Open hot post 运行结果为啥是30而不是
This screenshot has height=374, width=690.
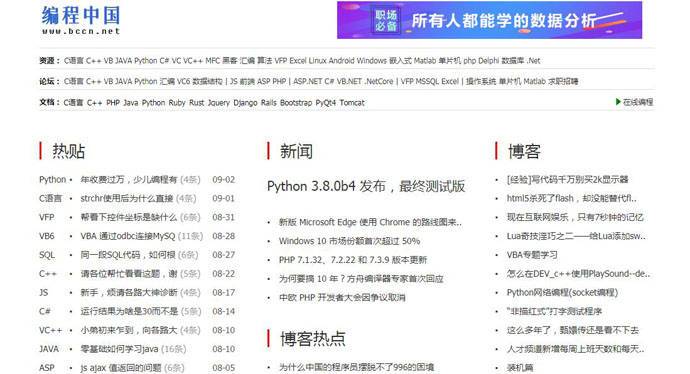click(x=129, y=312)
